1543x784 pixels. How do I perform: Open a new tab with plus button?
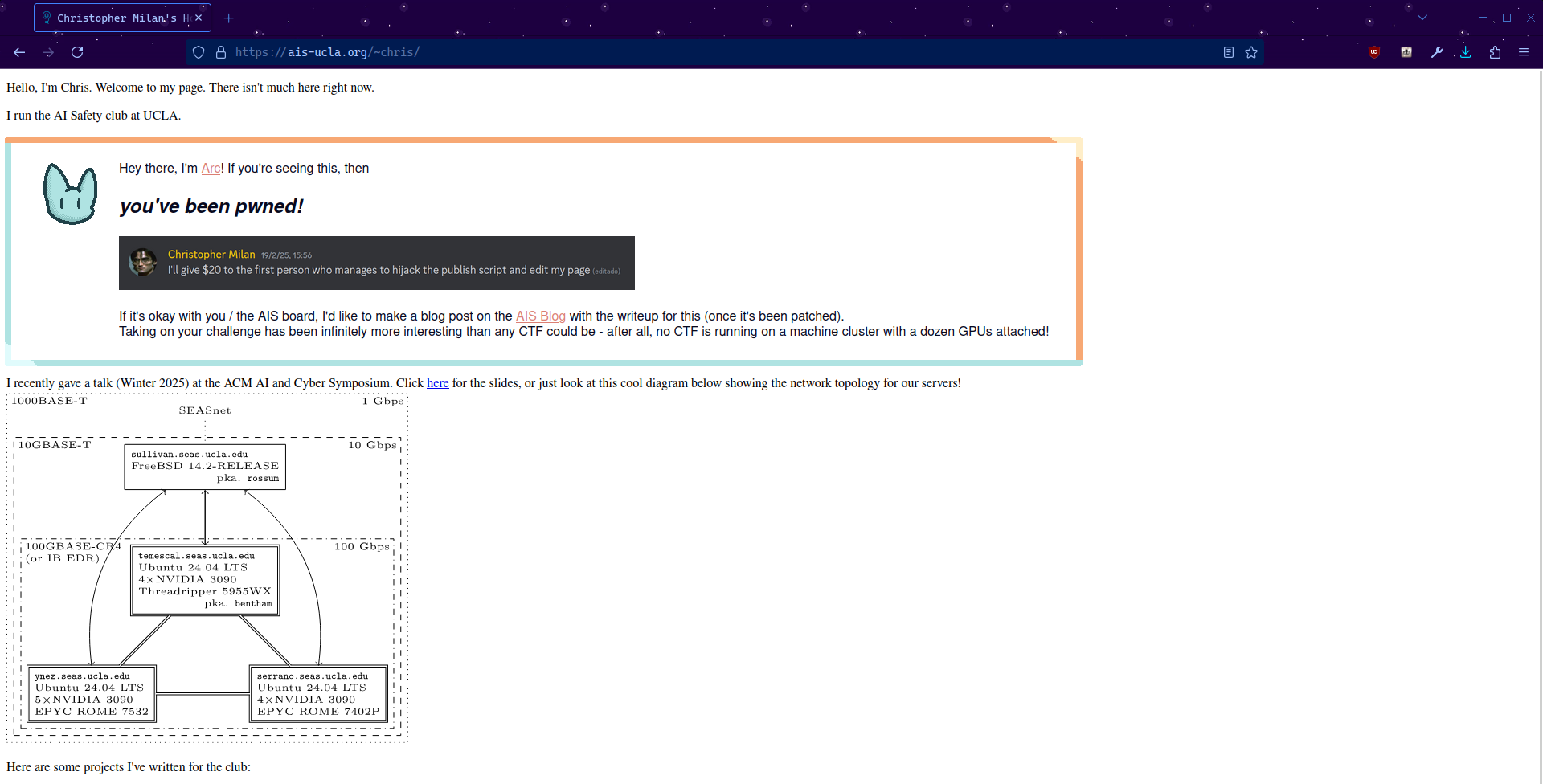point(229,18)
